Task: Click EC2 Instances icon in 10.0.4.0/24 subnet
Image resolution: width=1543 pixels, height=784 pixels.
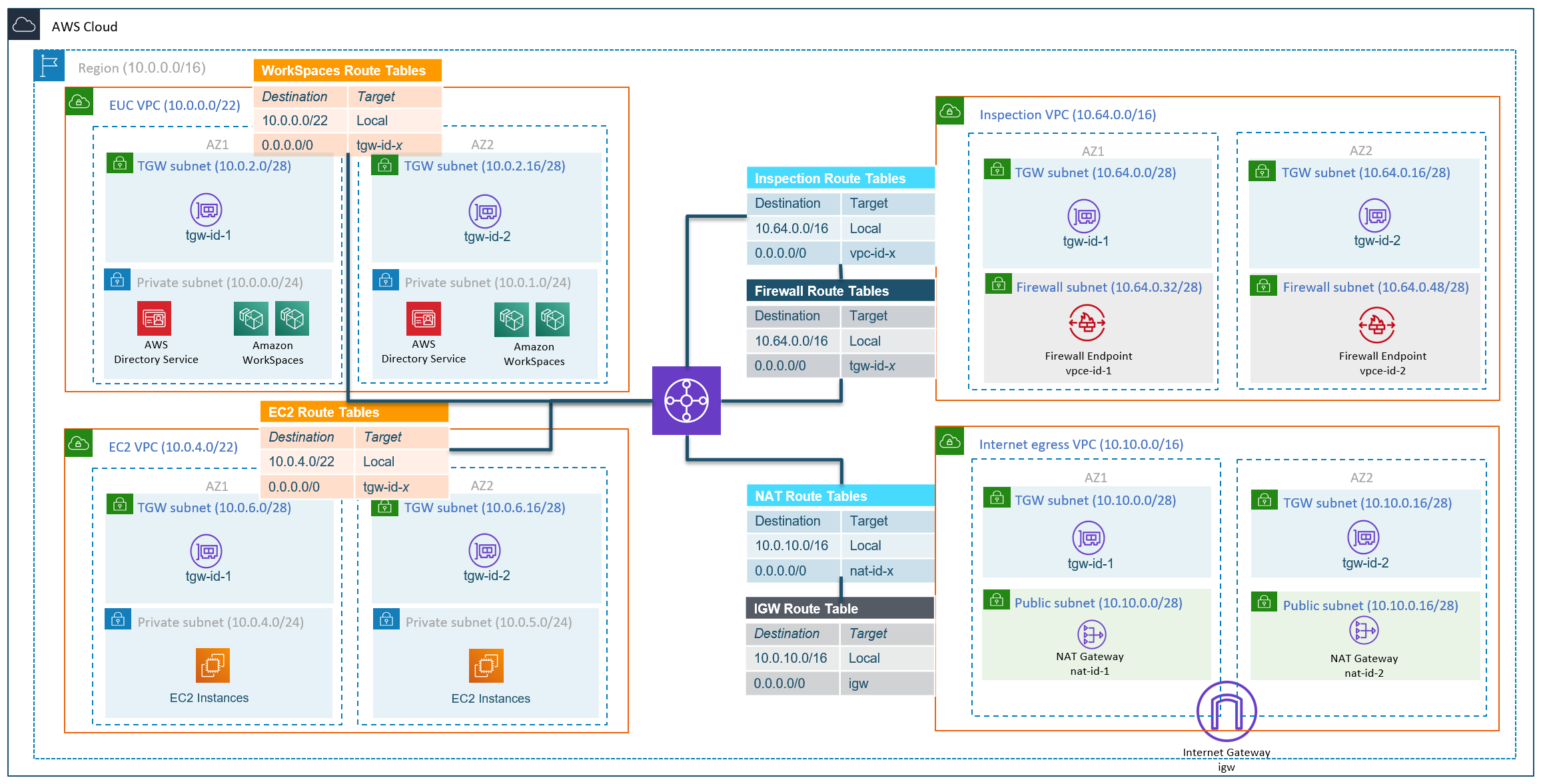Action: (213, 665)
